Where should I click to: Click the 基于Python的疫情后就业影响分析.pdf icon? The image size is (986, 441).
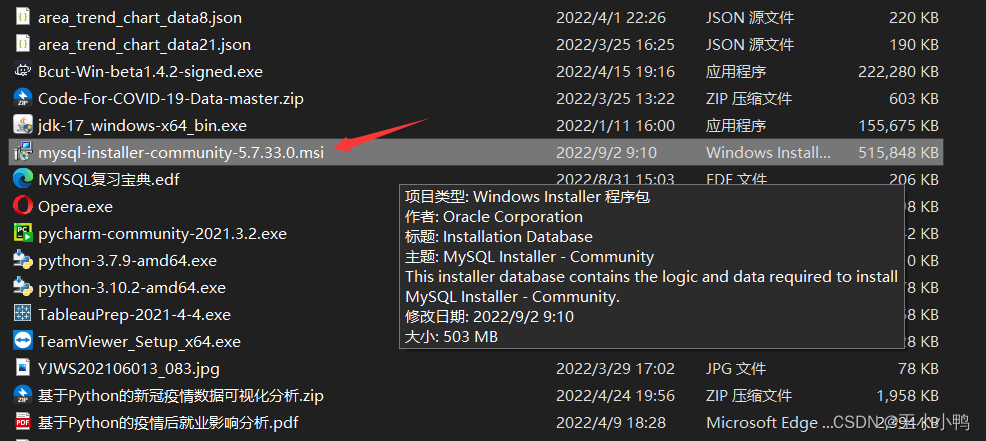(x=23, y=422)
